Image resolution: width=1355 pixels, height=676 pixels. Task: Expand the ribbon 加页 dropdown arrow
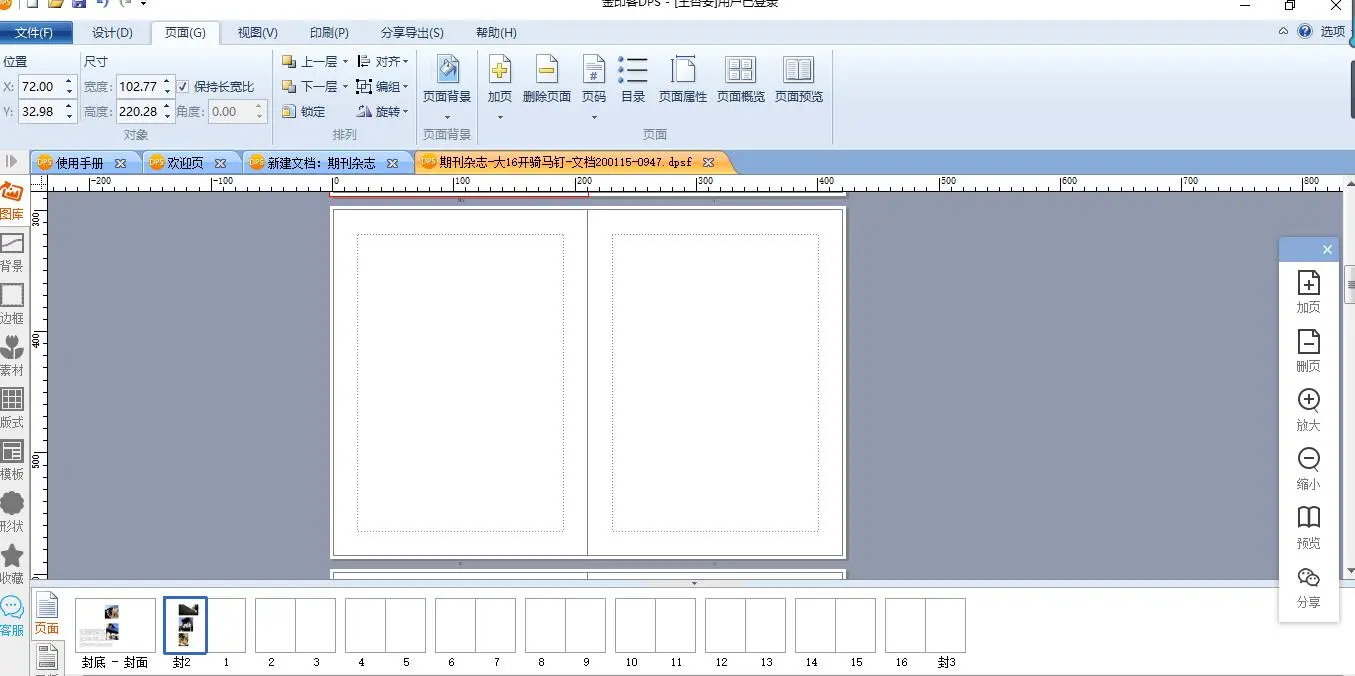tap(500, 116)
